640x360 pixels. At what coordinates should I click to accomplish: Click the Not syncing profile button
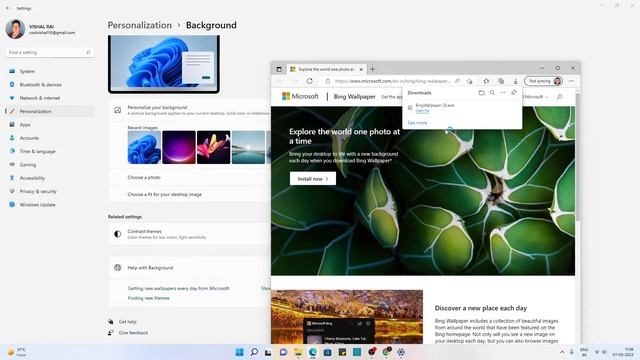tap(544, 81)
